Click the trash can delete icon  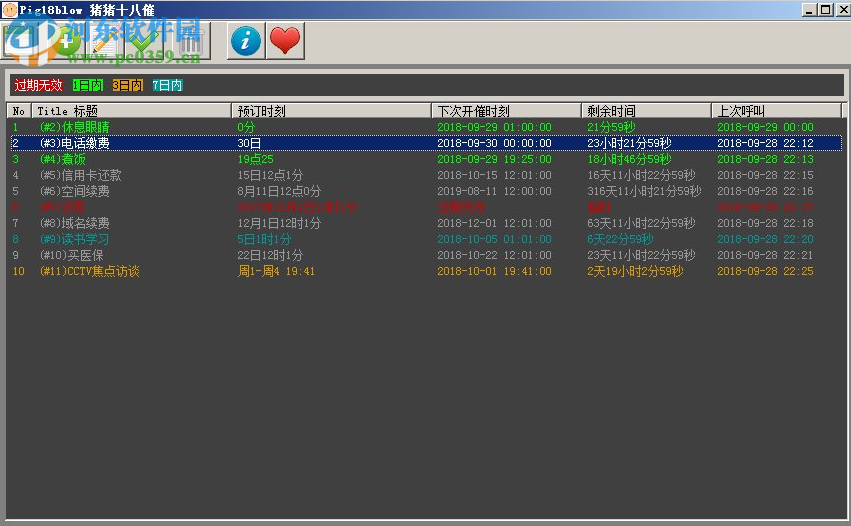tap(189, 41)
